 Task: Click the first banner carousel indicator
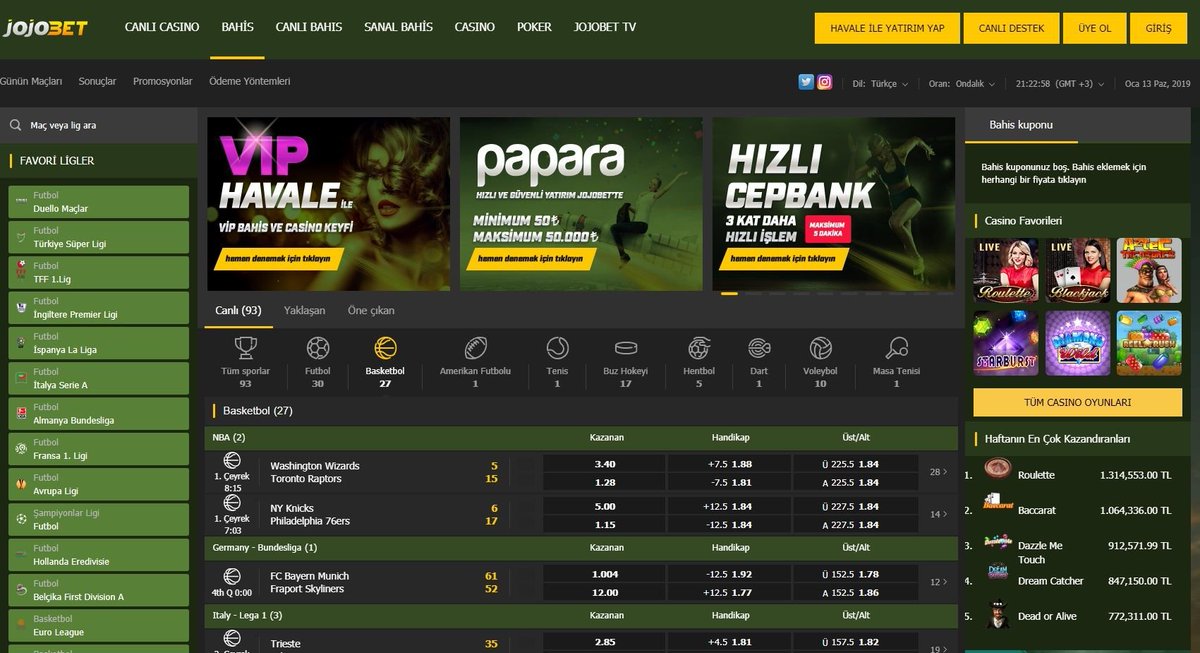729,294
